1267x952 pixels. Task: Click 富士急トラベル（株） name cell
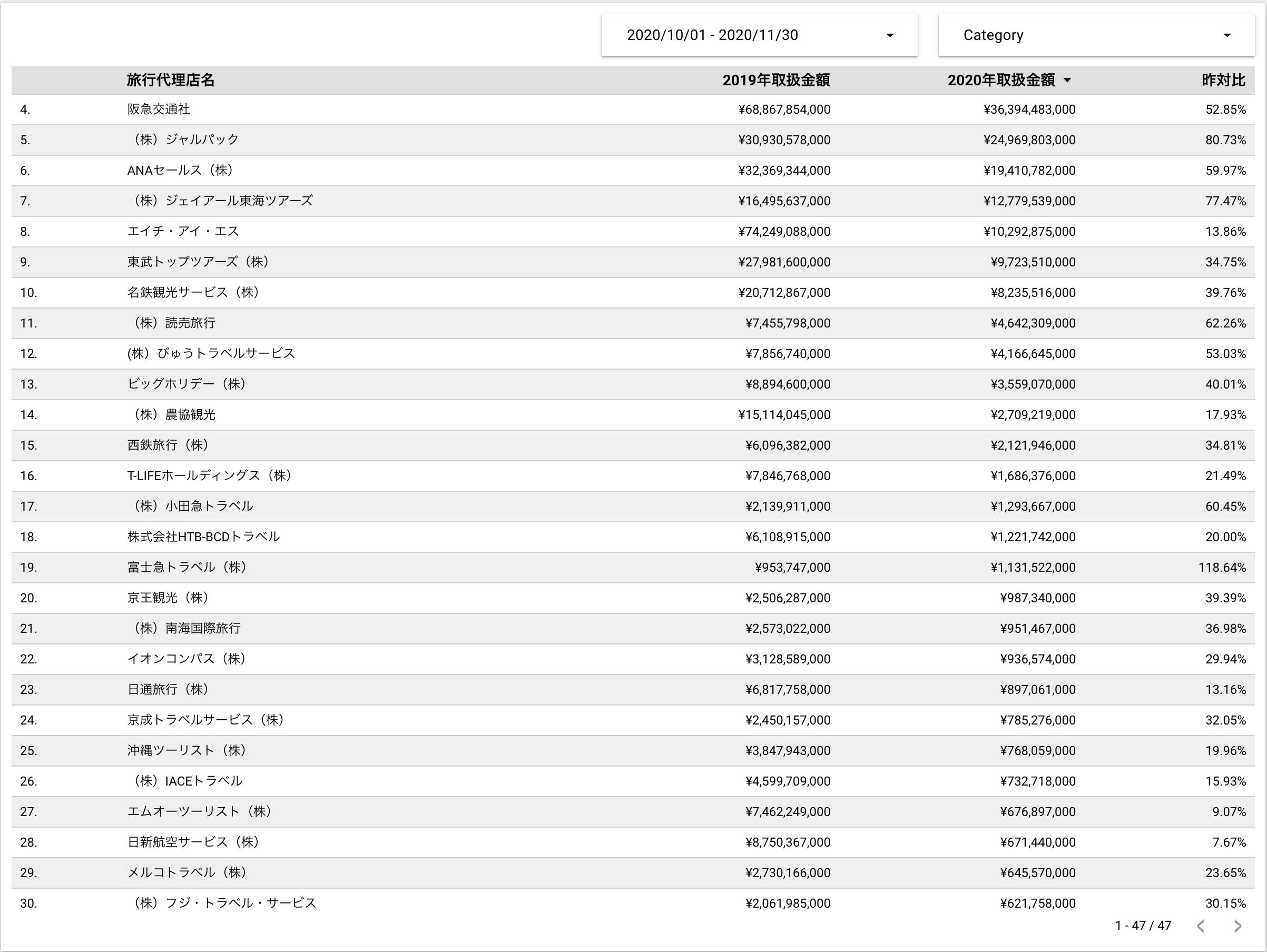[x=188, y=567]
